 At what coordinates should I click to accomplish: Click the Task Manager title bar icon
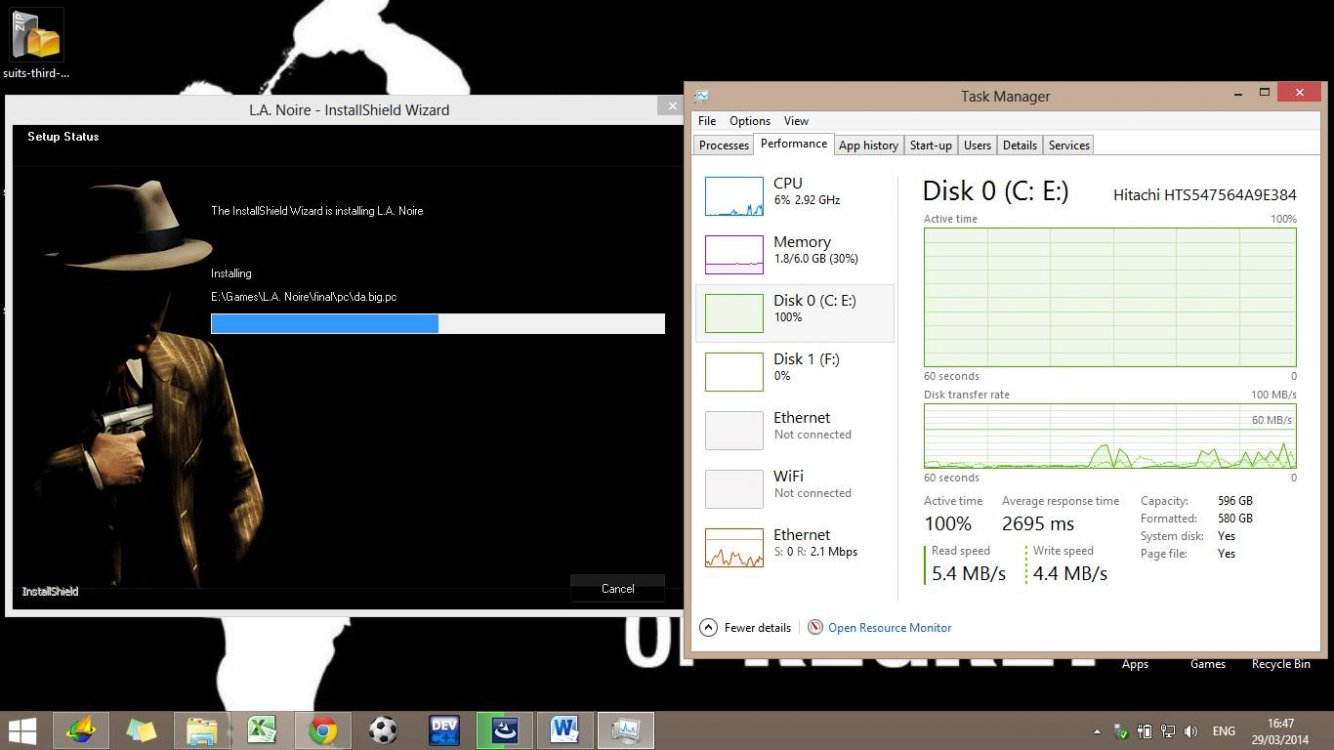point(702,96)
